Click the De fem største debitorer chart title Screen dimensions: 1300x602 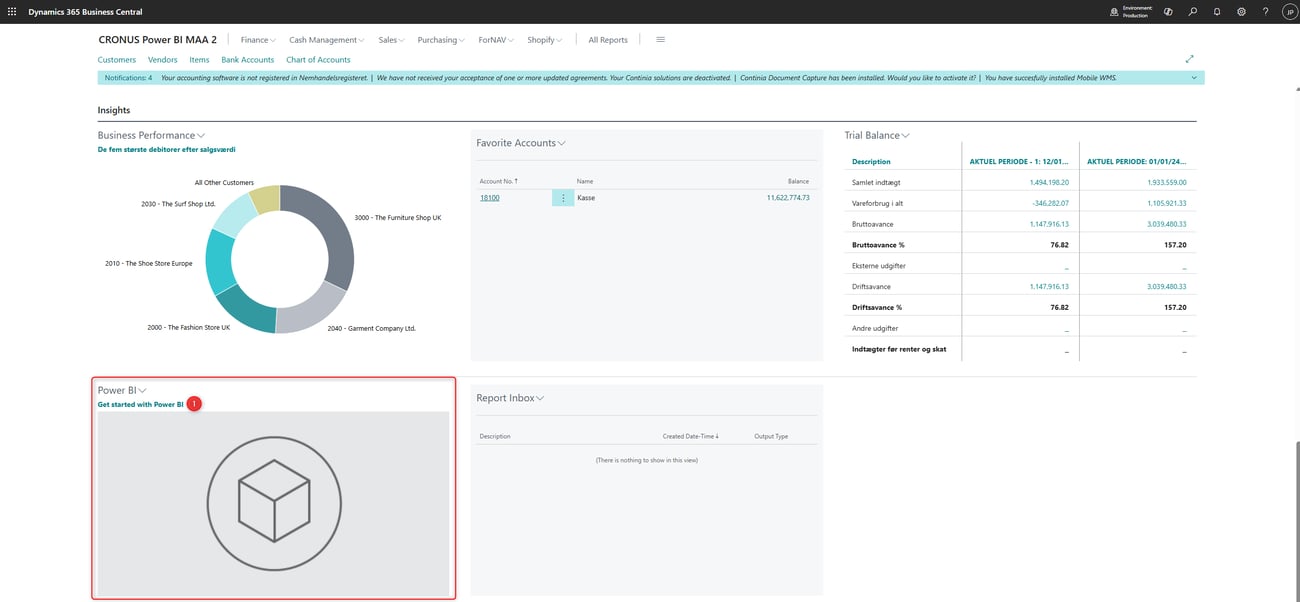click(x=166, y=149)
